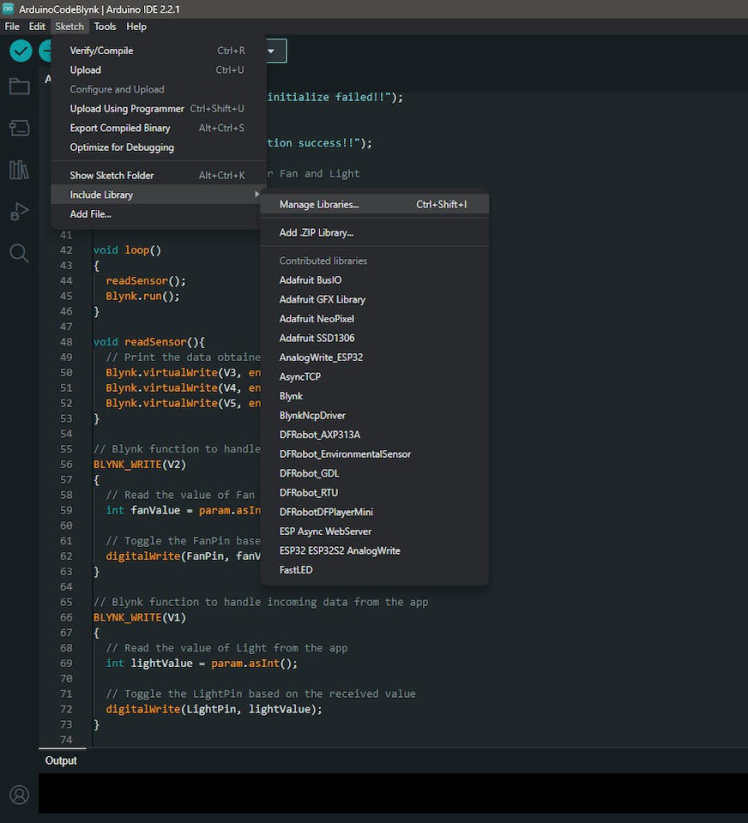
Task: Click the Search magnifier sidebar icon
Action: (x=19, y=253)
